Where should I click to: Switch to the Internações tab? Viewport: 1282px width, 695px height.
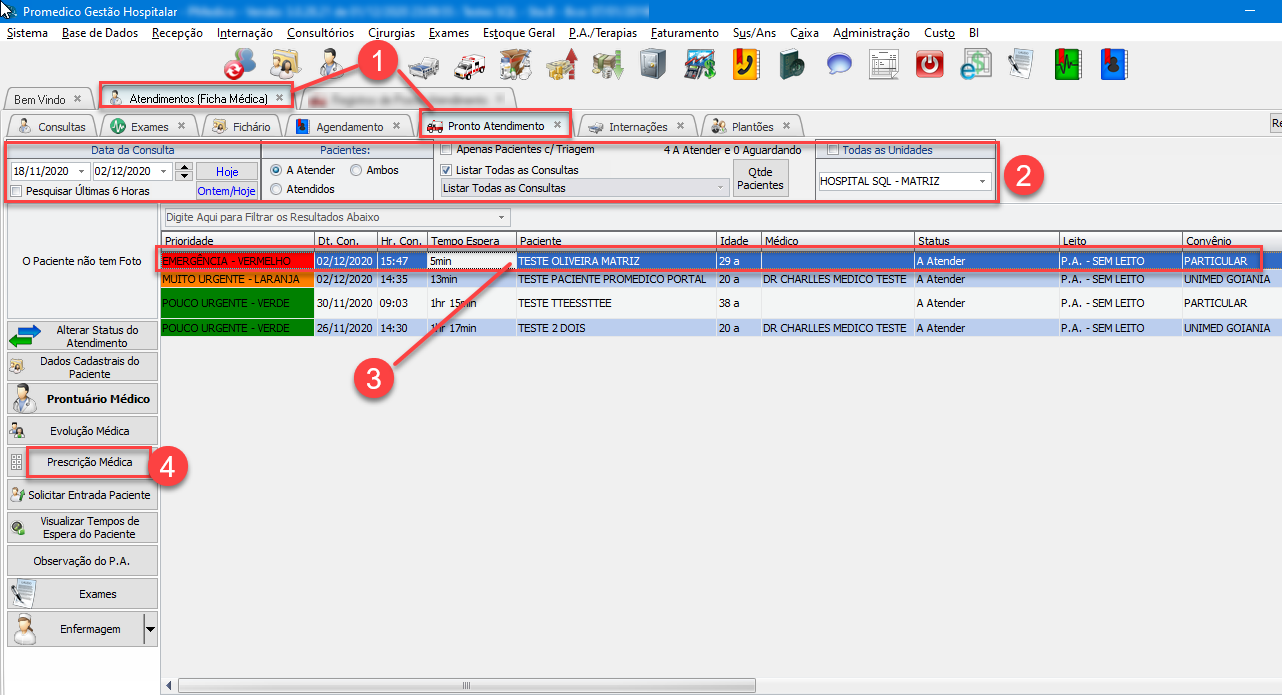click(637, 127)
